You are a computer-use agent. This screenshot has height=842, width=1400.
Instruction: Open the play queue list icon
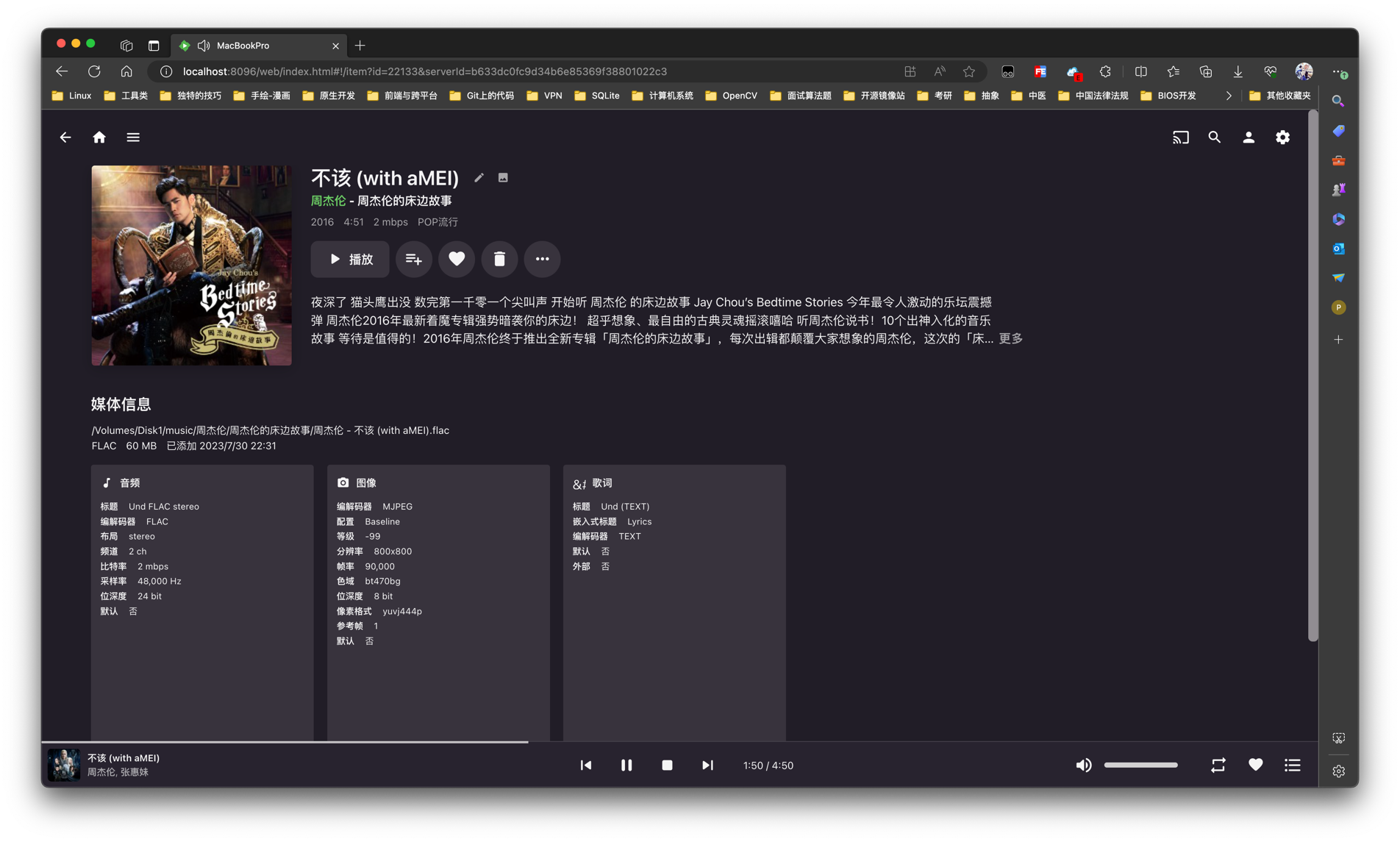click(1293, 766)
